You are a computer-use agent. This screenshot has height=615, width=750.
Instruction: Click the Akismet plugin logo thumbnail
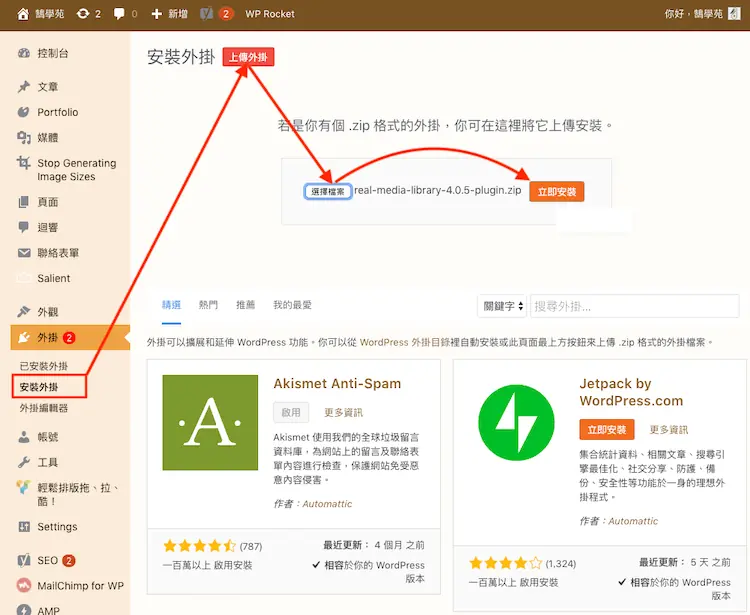click(210, 423)
